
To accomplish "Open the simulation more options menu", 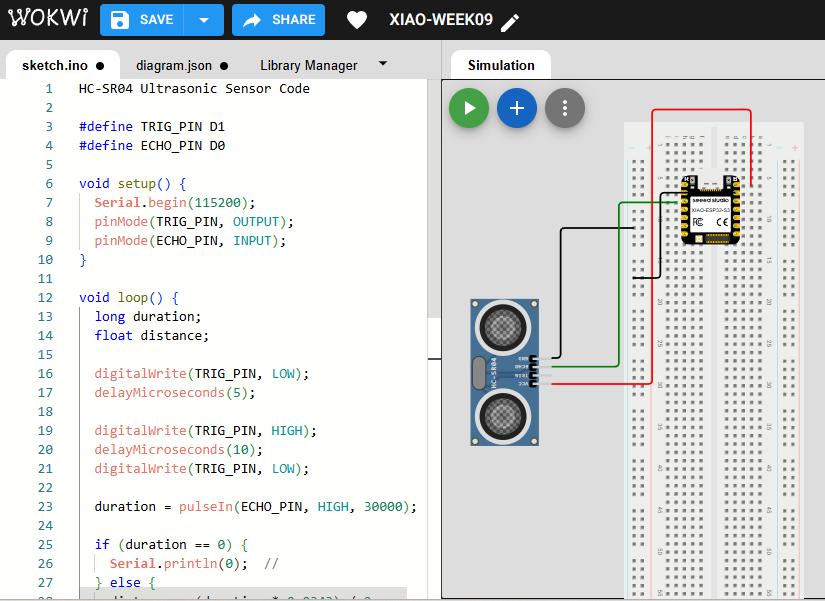I will pyautogui.click(x=565, y=108).
